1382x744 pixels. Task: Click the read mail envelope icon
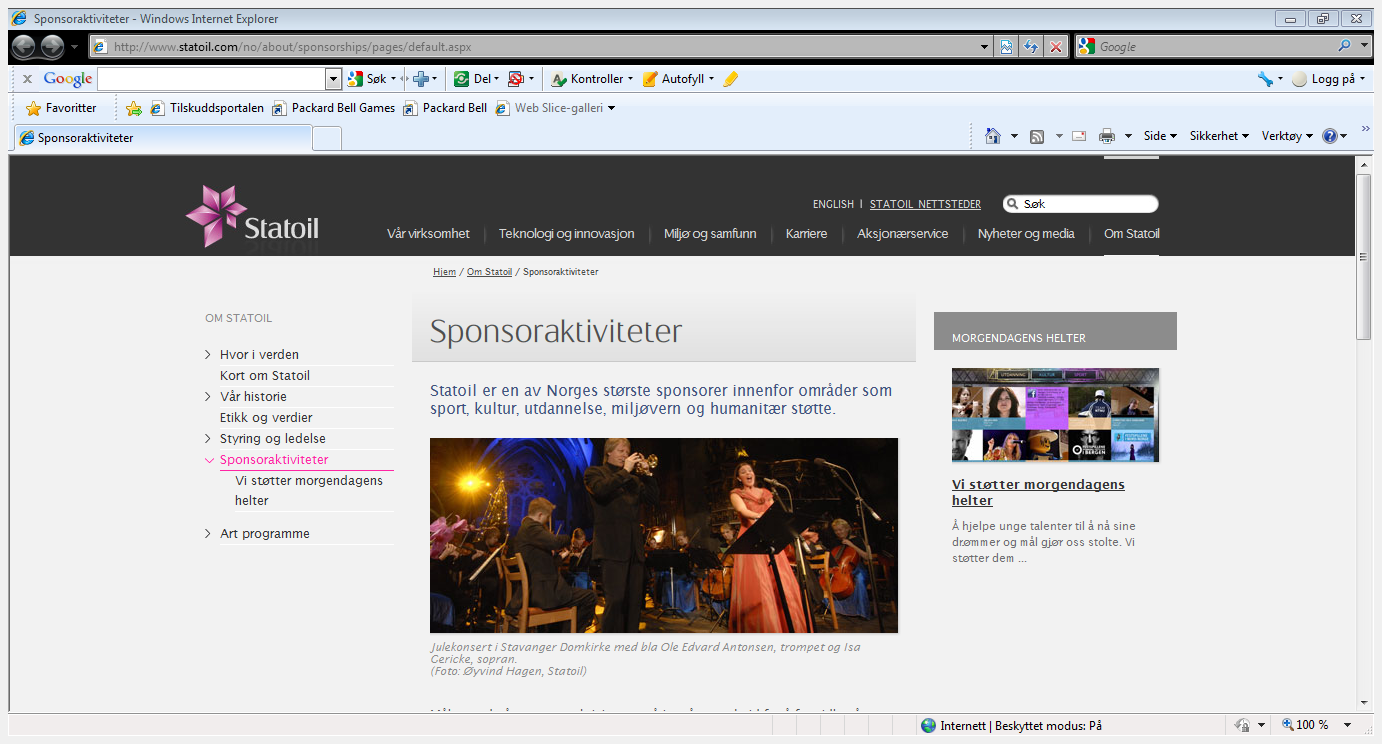click(1079, 136)
